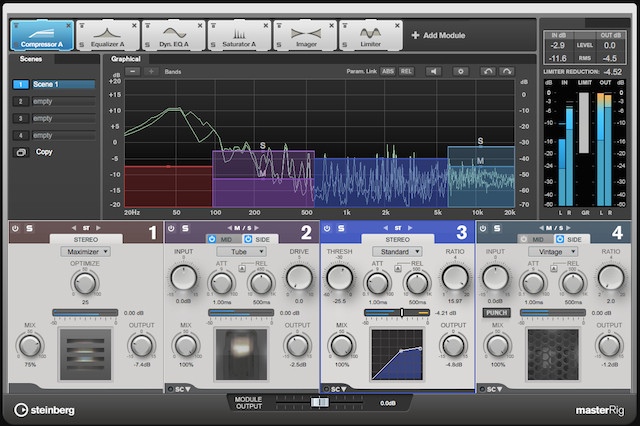Click band 1 left channel-mode arrow
Image resolution: width=640 pixels, height=426 pixels.
click(74, 228)
